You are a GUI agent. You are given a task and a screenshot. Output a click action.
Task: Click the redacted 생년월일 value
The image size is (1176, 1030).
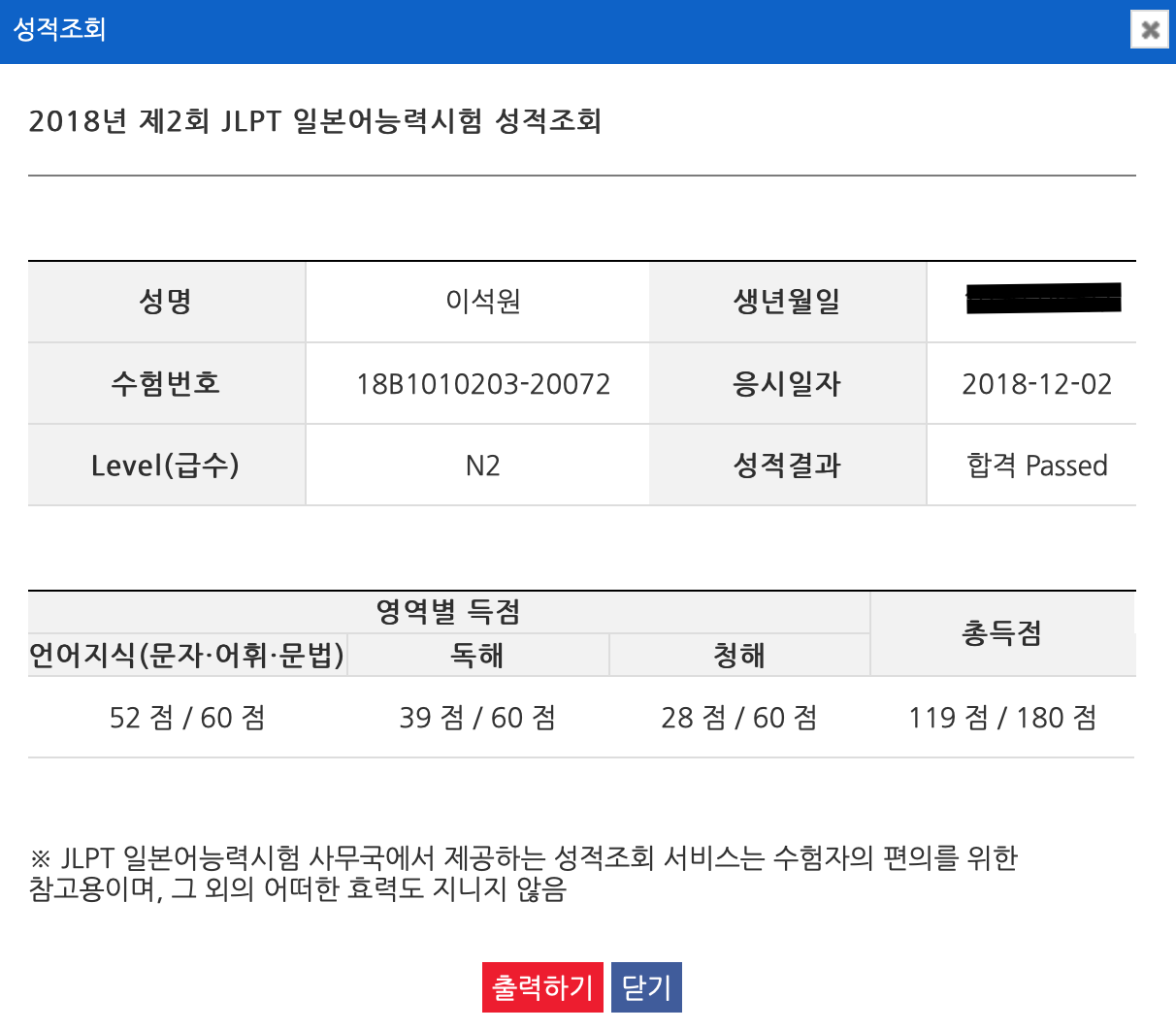click(1042, 299)
